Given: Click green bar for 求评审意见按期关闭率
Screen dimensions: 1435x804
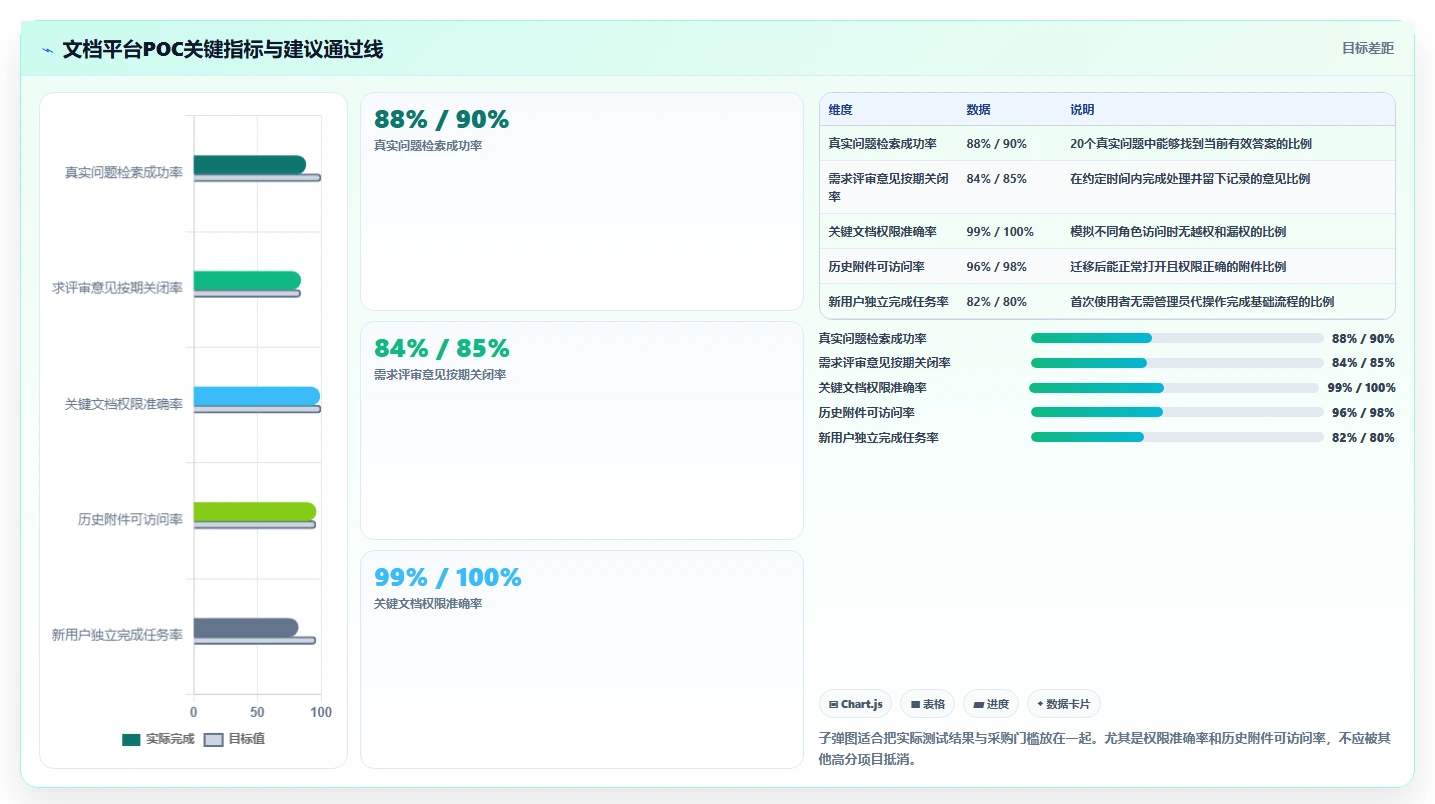Looking at the screenshot, I should pyautogui.click(x=247, y=281).
